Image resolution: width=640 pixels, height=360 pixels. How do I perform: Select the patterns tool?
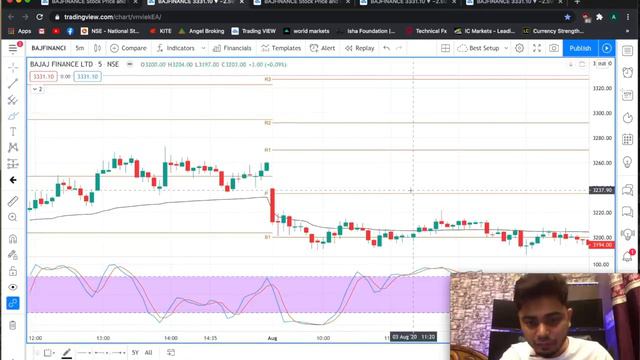click(x=13, y=147)
